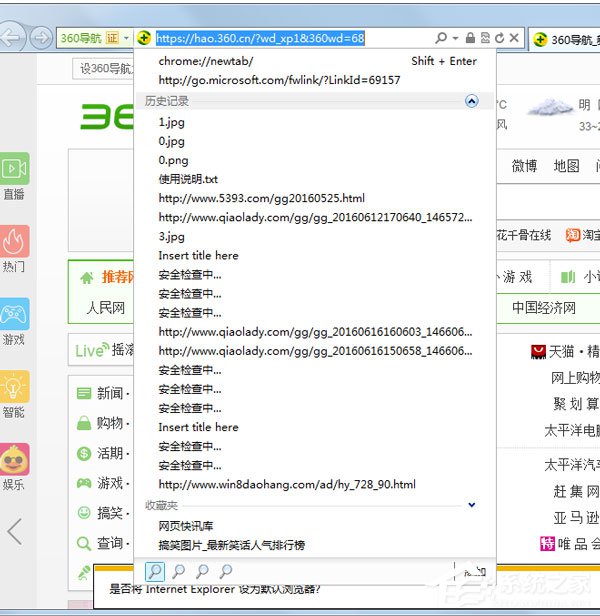Click the 证 certificate badge beside 360导航
The height and width of the screenshot is (616, 600).
[112, 38]
